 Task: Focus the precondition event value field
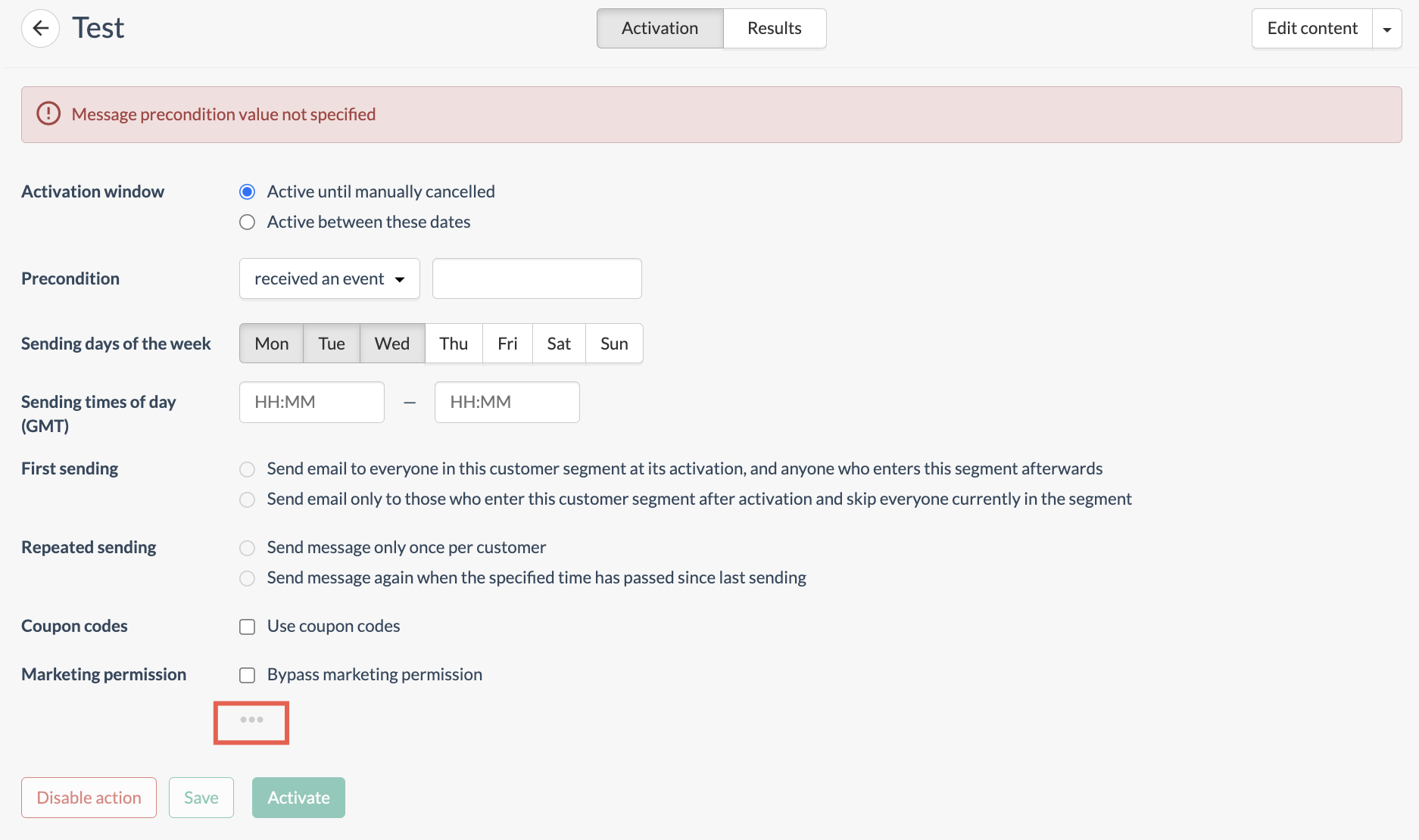point(537,278)
